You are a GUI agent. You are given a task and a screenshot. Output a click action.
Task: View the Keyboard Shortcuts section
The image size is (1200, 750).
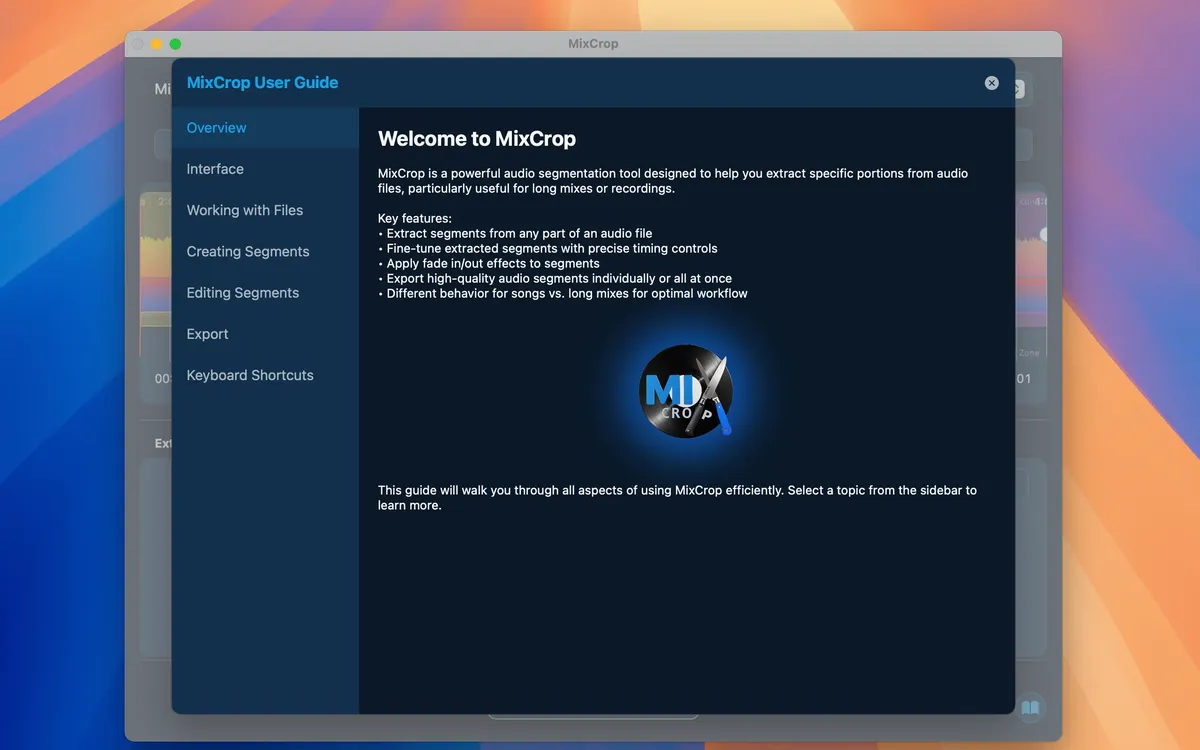250,375
